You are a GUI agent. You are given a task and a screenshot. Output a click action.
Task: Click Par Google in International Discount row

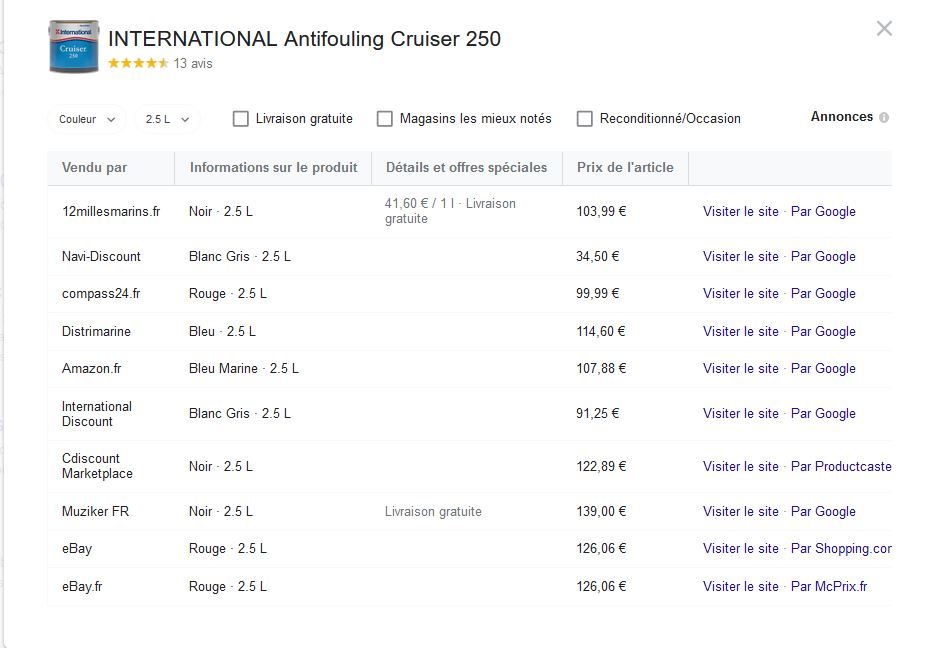823,413
